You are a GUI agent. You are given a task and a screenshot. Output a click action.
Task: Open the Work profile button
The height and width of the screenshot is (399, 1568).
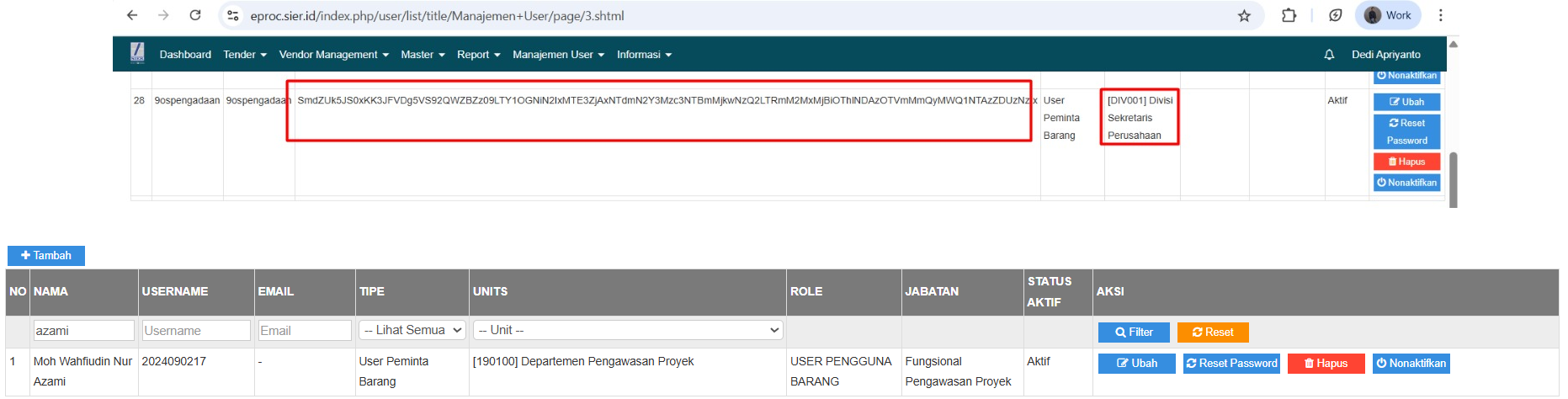click(1388, 15)
